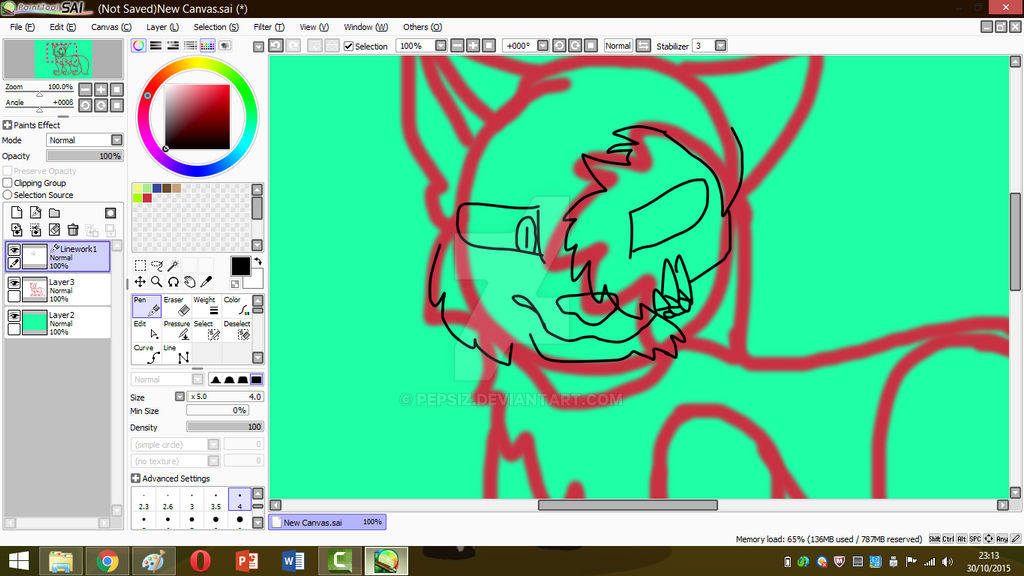Expand the Advanced Settings section

pyautogui.click(x=138, y=478)
